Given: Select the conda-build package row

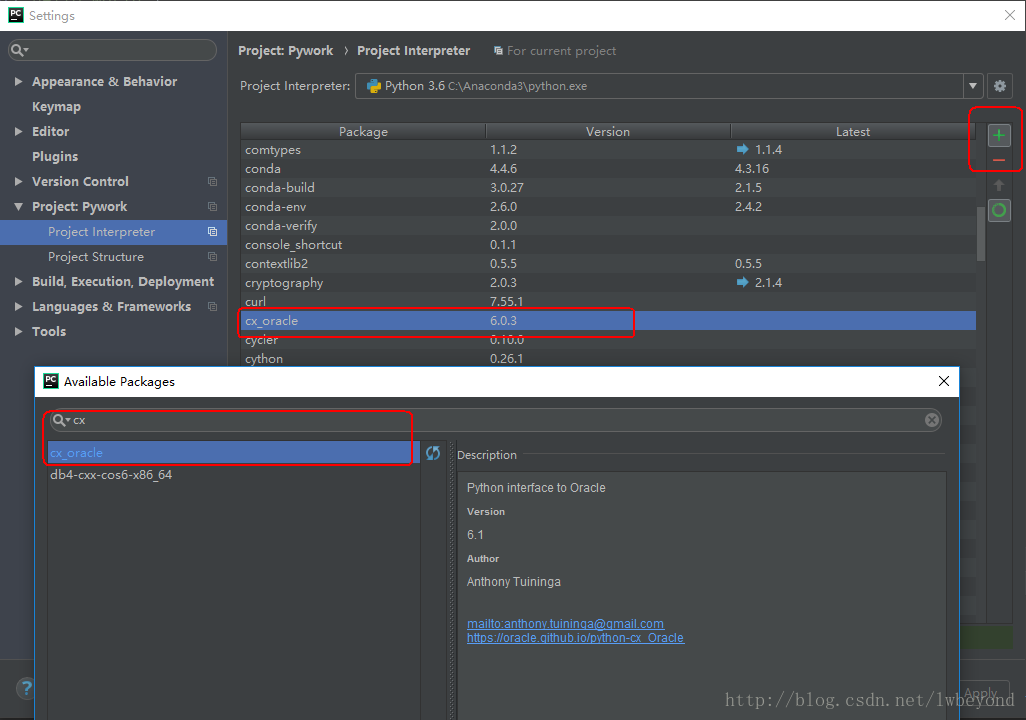Looking at the screenshot, I should pyautogui.click(x=608, y=188).
